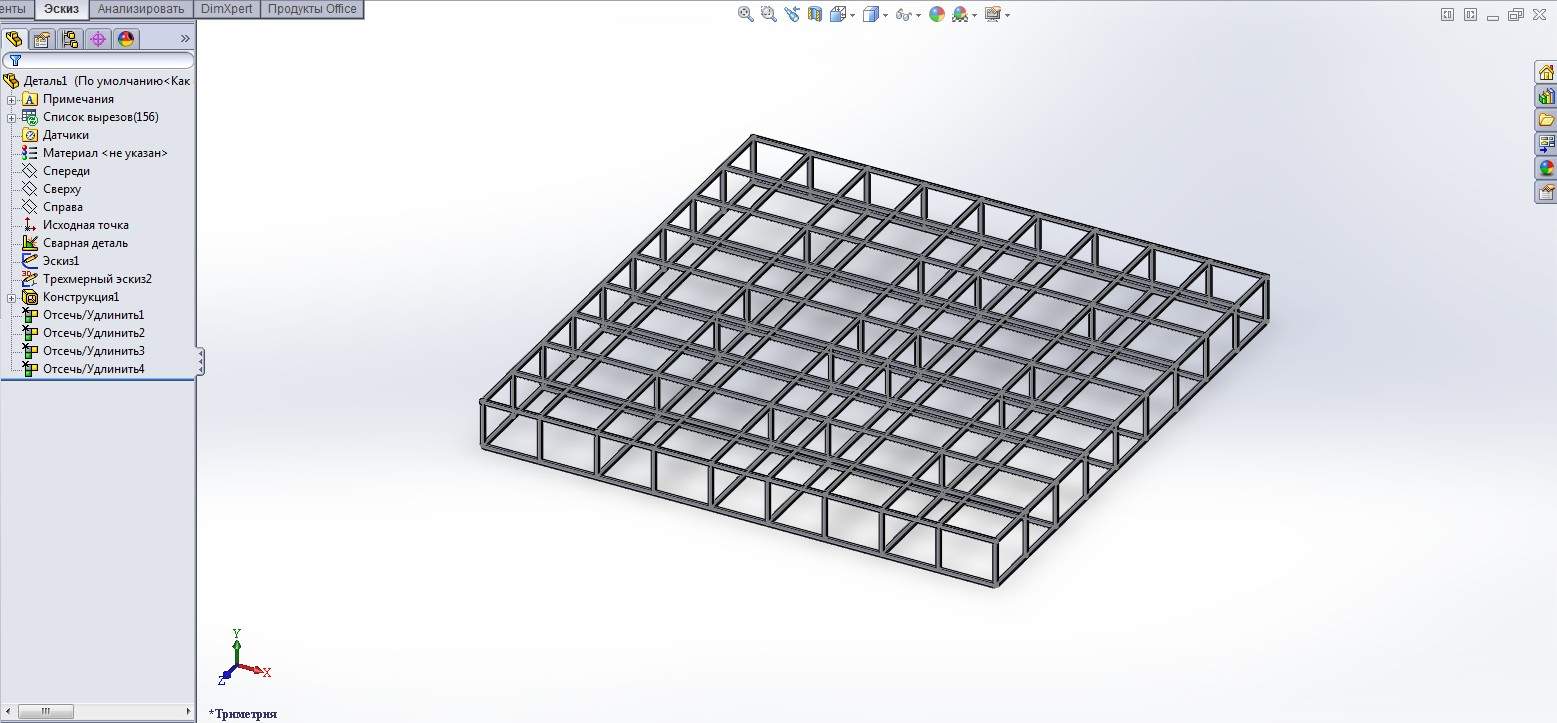Viewport: 1557px width, 723px height.
Task: Open the ConfigurationManager tab icon
Action: 69,39
